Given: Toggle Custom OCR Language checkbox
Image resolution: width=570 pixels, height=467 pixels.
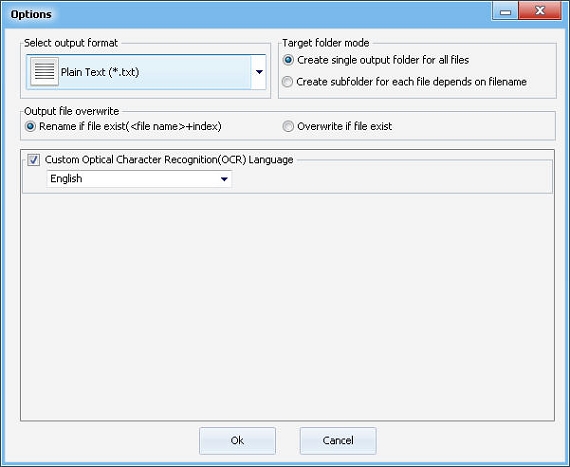Looking at the screenshot, I should 33,160.
